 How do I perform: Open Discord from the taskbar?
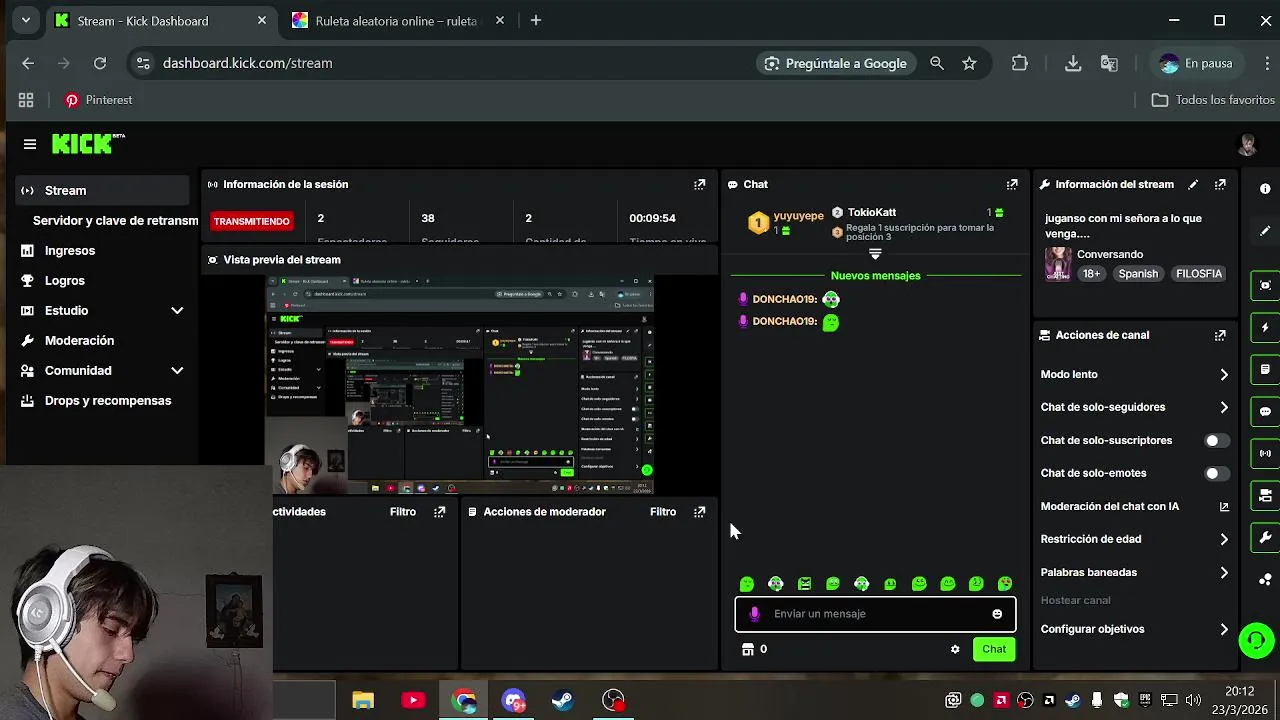click(x=513, y=700)
